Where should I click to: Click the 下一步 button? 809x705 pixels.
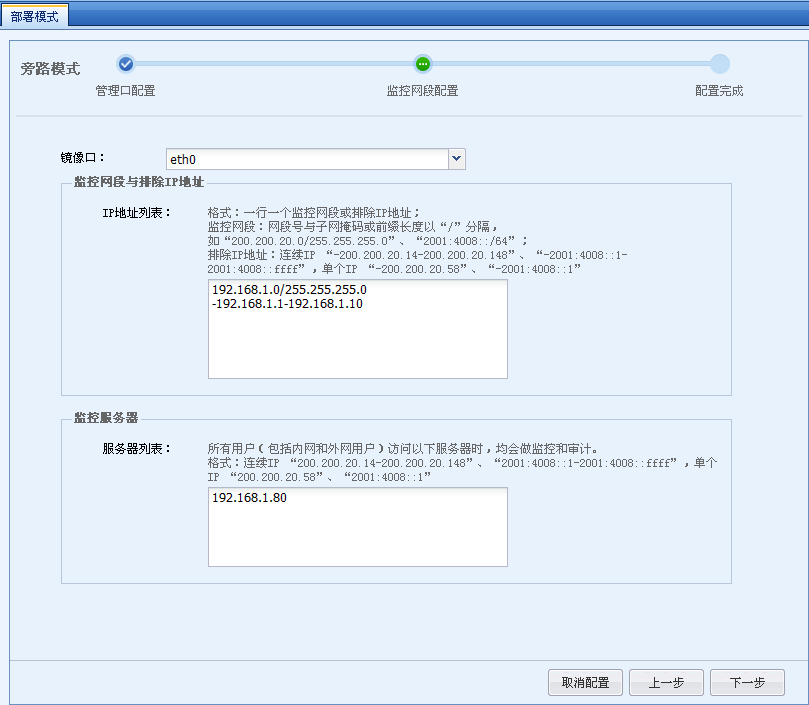tap(747, 682)
